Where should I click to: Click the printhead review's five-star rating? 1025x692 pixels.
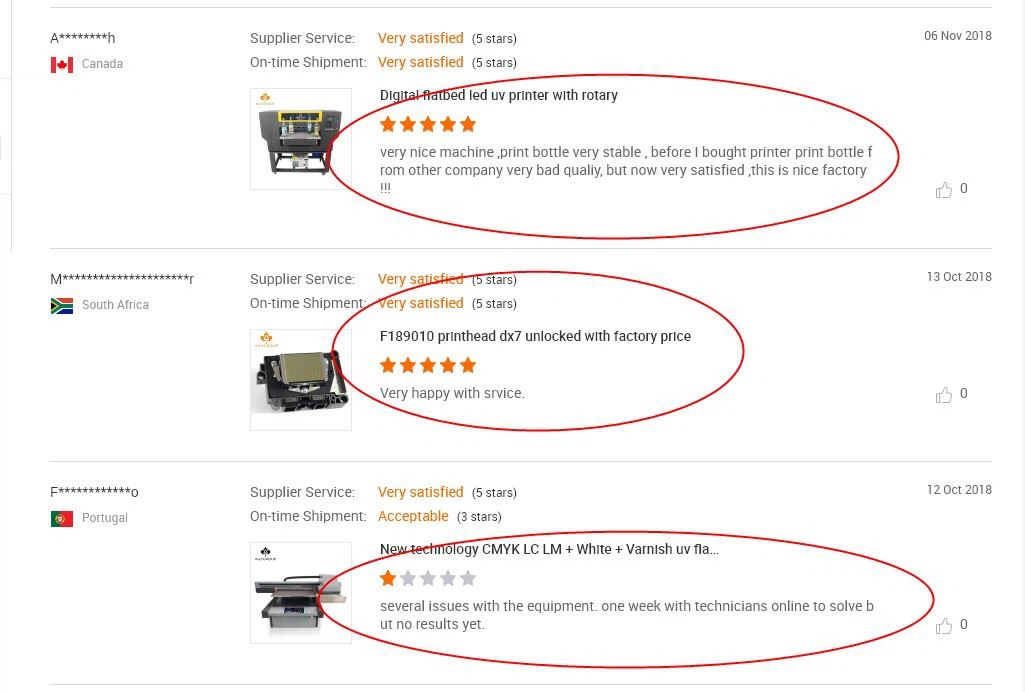click(428, 365)
